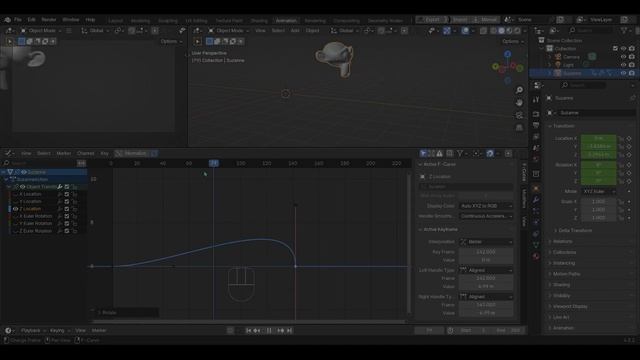The width and height of the screenshot is (640, 360).
Task: Open graph editor type dropdown icon
Action: (x=9, y=153)
